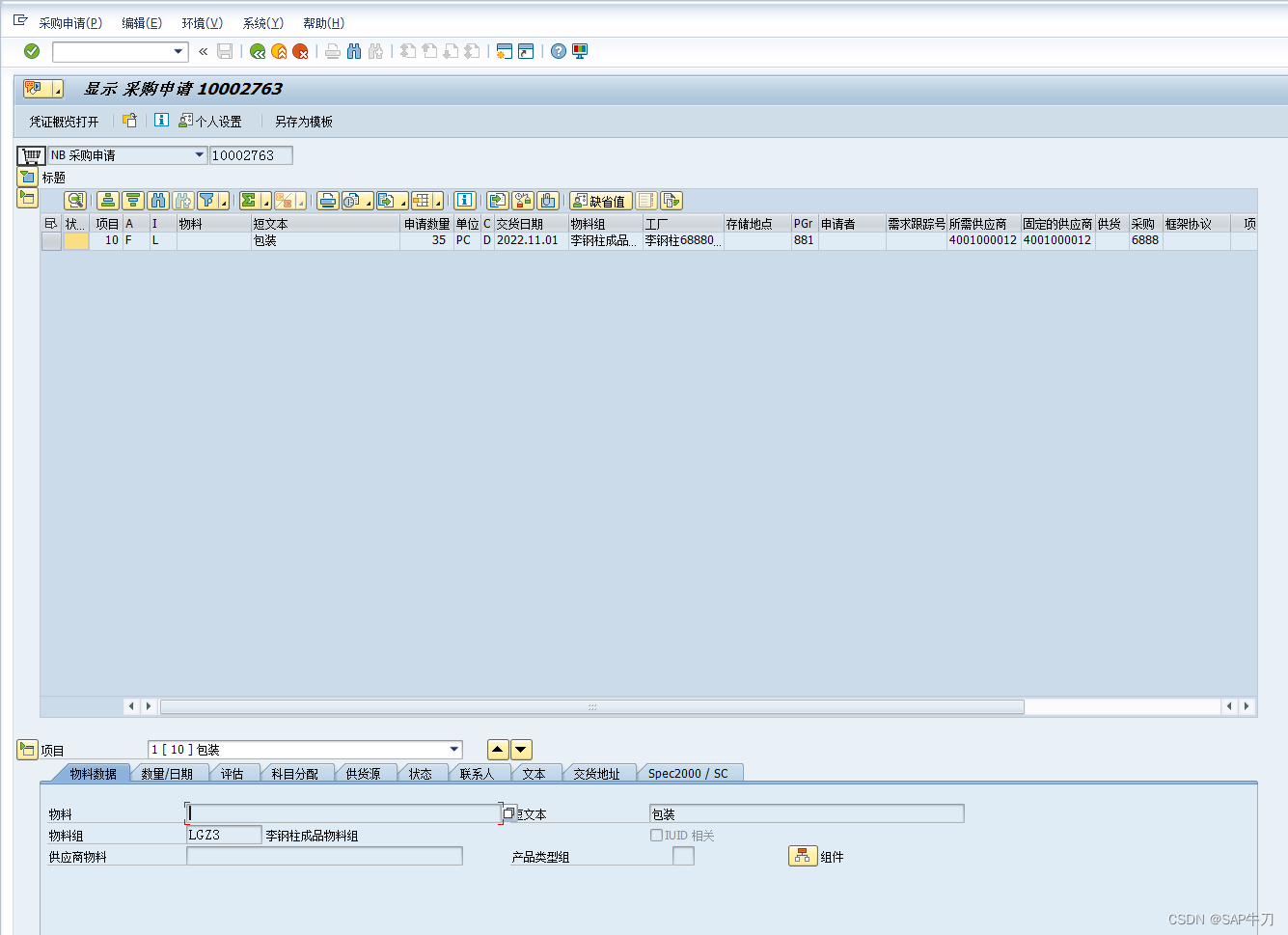Open the 环境(V) menu
Image resolution: width=1288 pixels, height=935 pixels.
(203, 23)
